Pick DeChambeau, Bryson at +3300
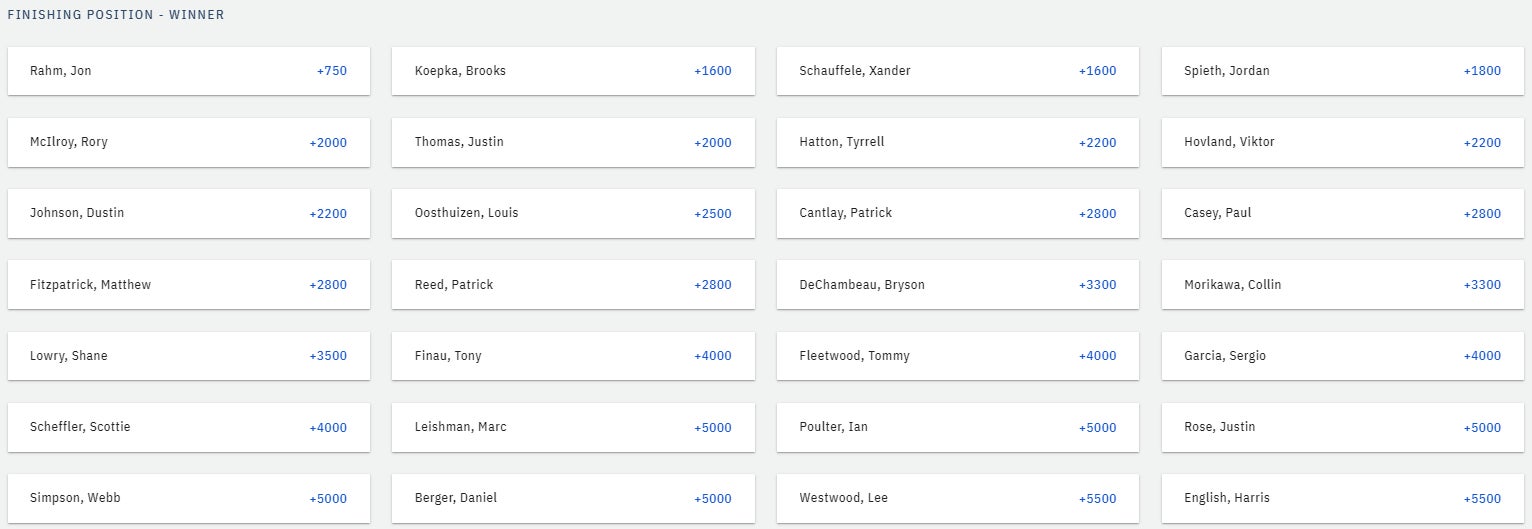Screen dimensions: 1532x529 [958, 285]
